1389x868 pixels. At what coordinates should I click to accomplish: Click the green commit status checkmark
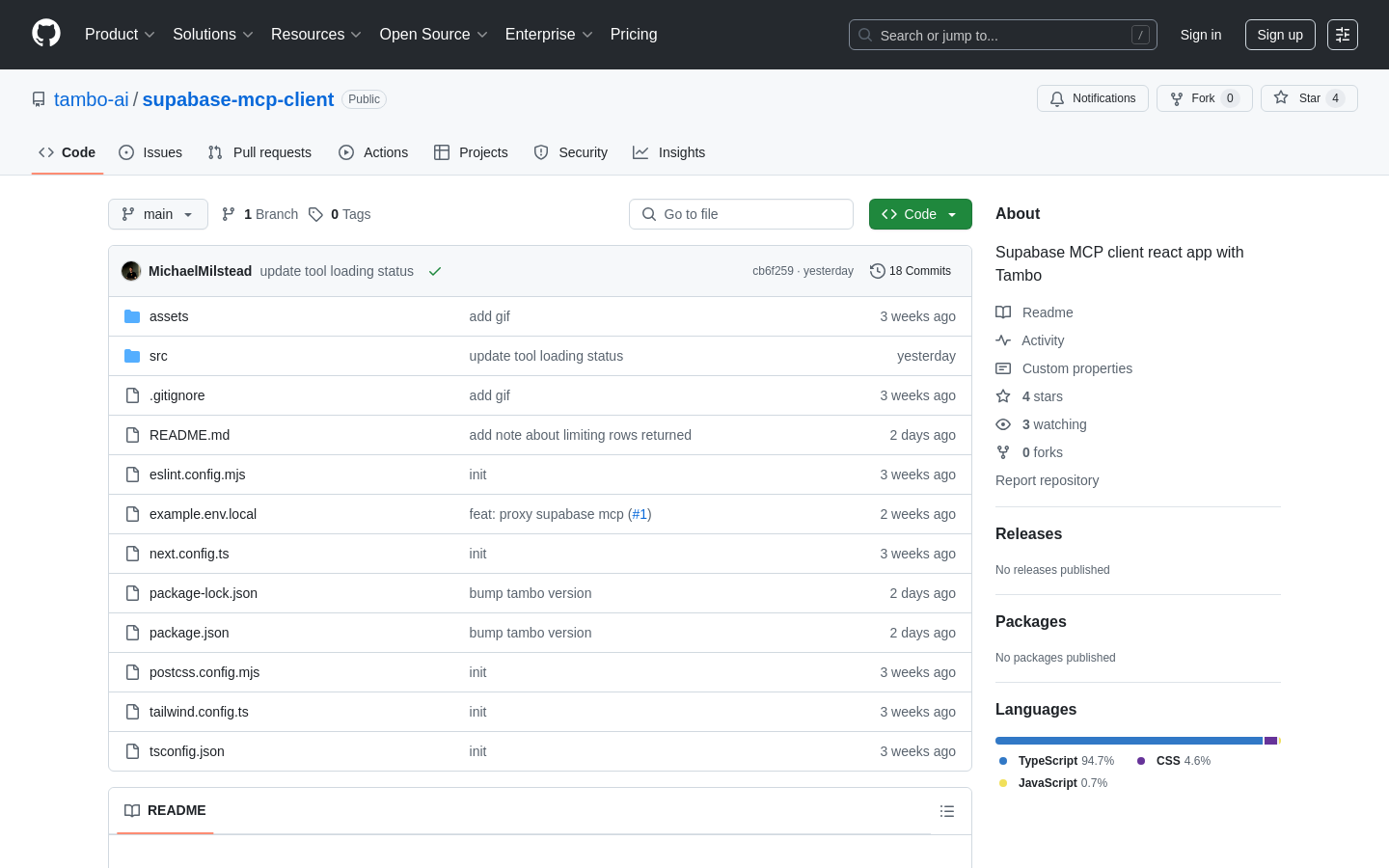tap(435, 271)
